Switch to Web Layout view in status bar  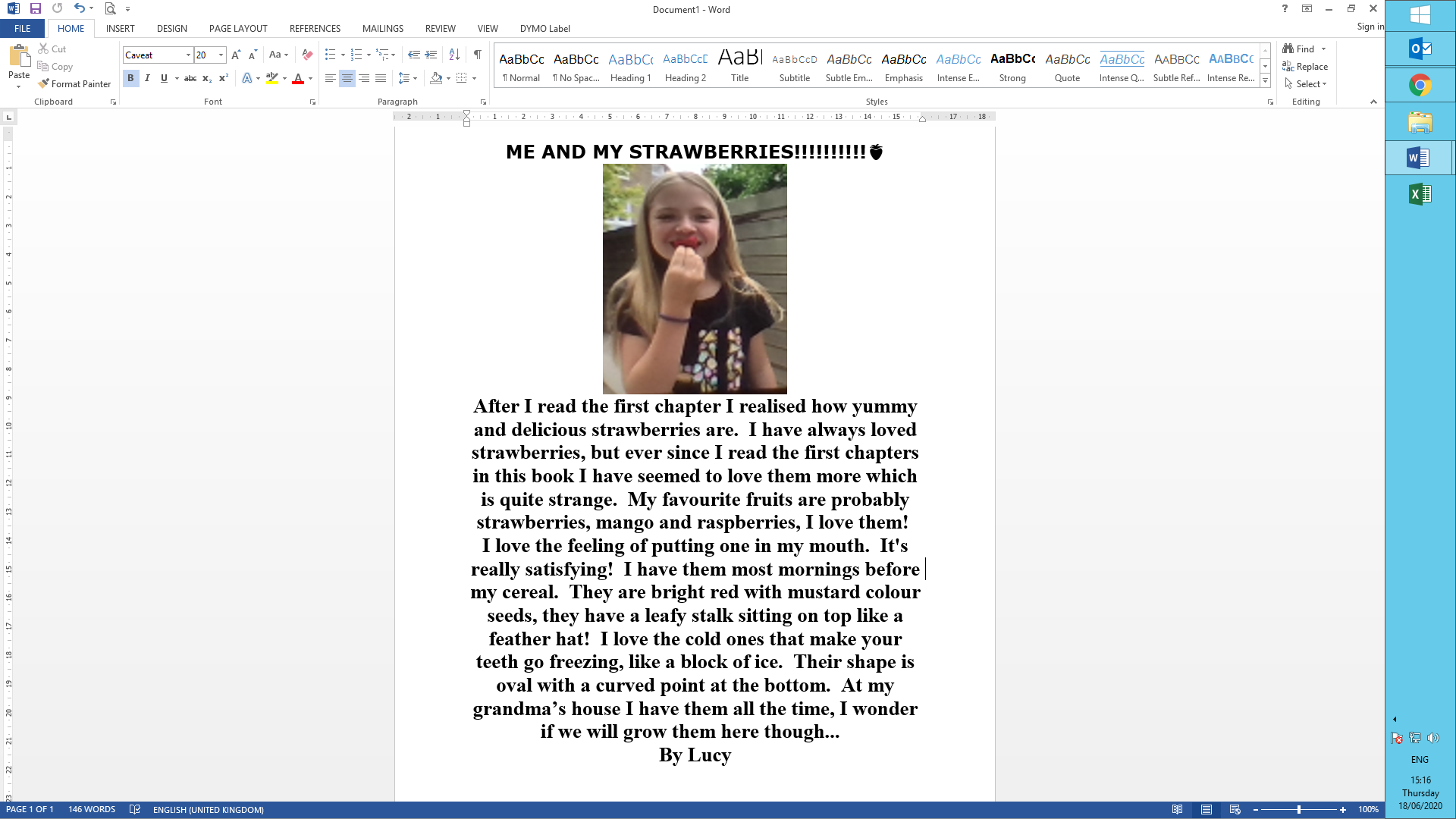point(1235,809)
